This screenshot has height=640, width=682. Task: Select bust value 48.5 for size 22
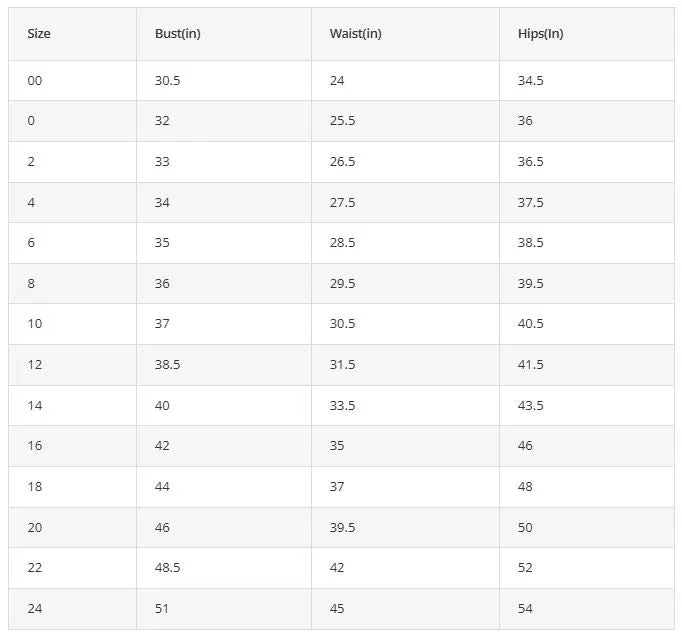pyautogui.click(x=167, y=567)
